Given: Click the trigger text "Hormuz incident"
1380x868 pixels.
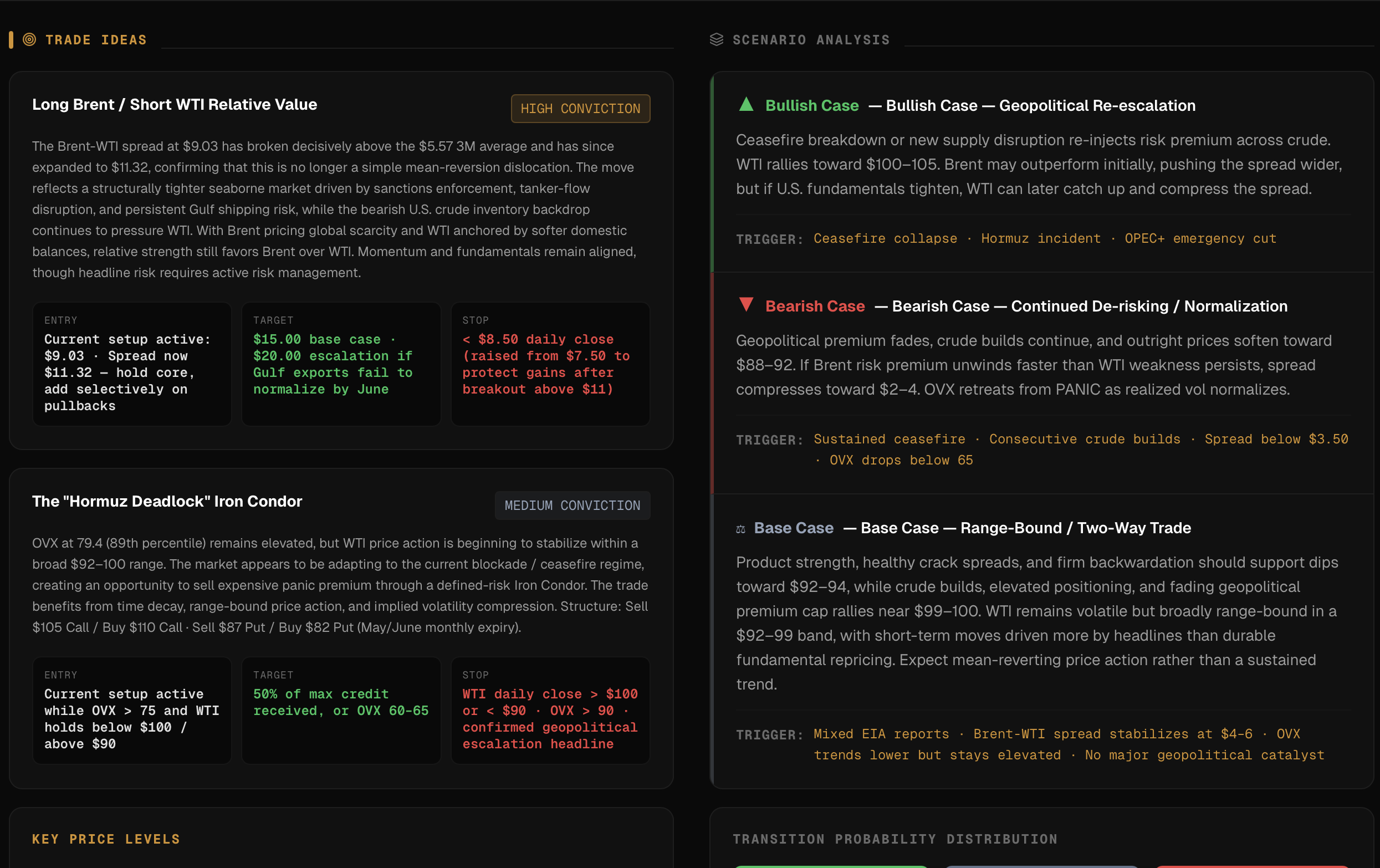Looking at the screenshot, I should tap(1040, 238).
